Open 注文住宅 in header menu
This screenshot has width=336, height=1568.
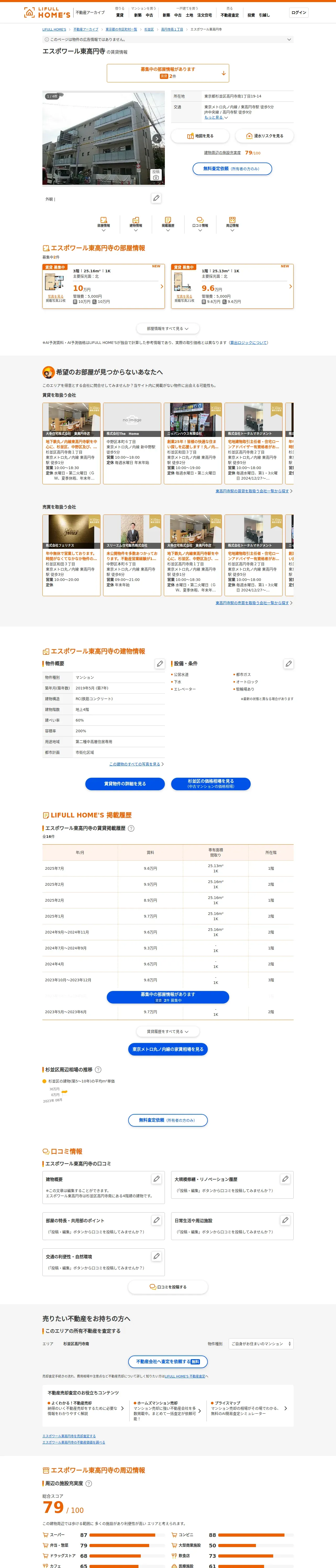click(x=205, y=15)
